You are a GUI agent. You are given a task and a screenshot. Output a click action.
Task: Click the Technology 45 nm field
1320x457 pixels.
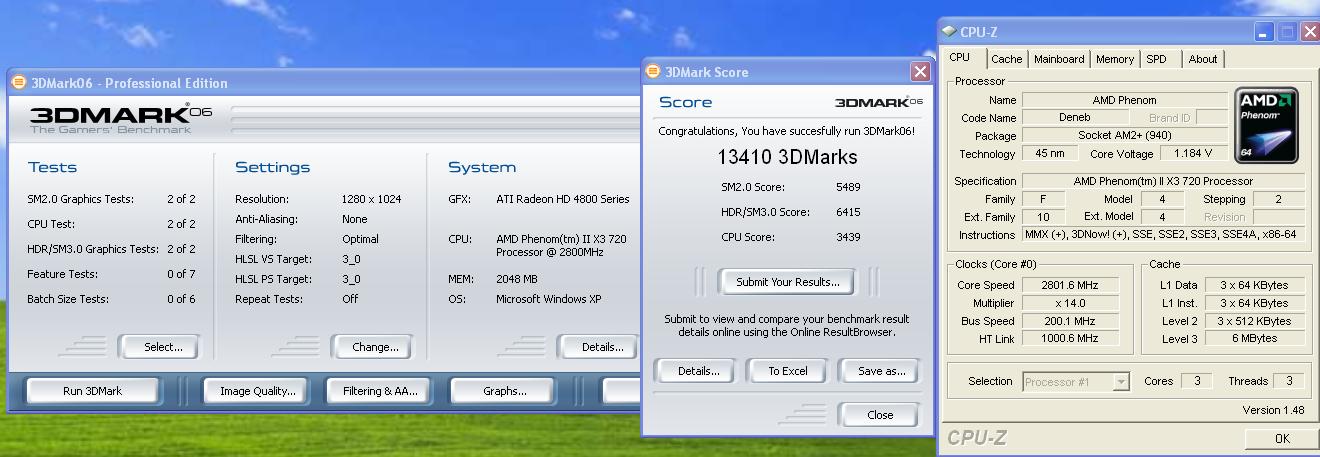tap(1050, 153)
